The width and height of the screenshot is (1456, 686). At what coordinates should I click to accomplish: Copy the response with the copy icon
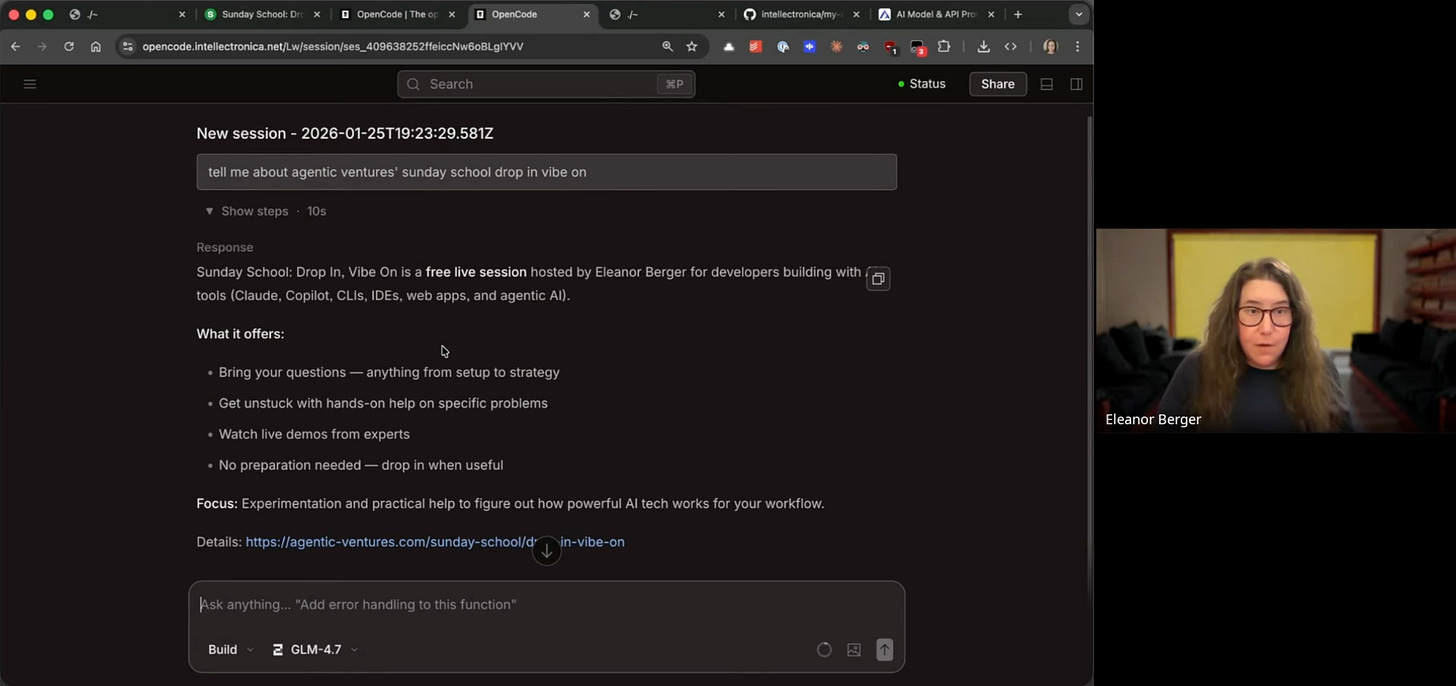pos(878,279)
